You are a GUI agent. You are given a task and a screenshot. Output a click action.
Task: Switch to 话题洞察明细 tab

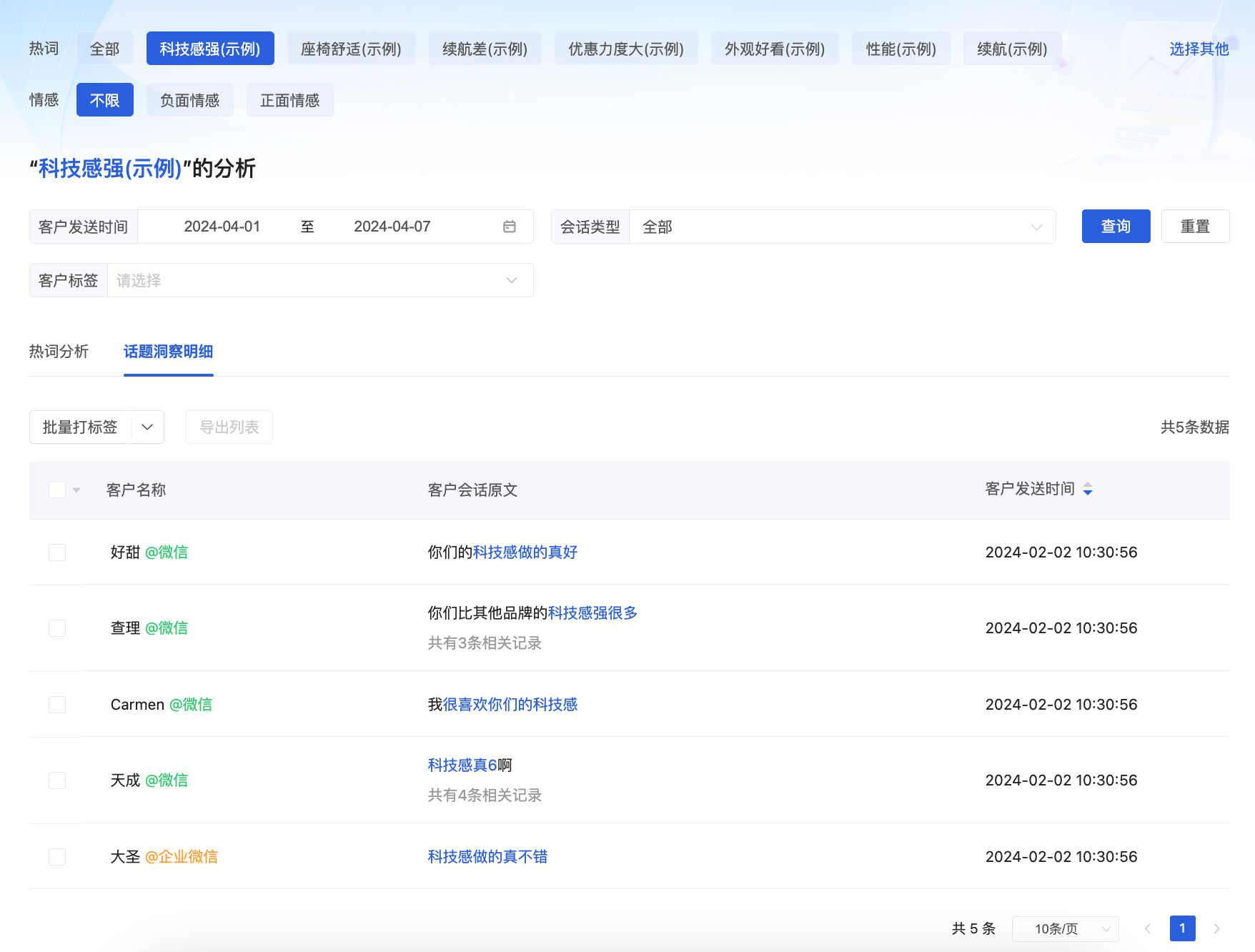pos(169,352)
